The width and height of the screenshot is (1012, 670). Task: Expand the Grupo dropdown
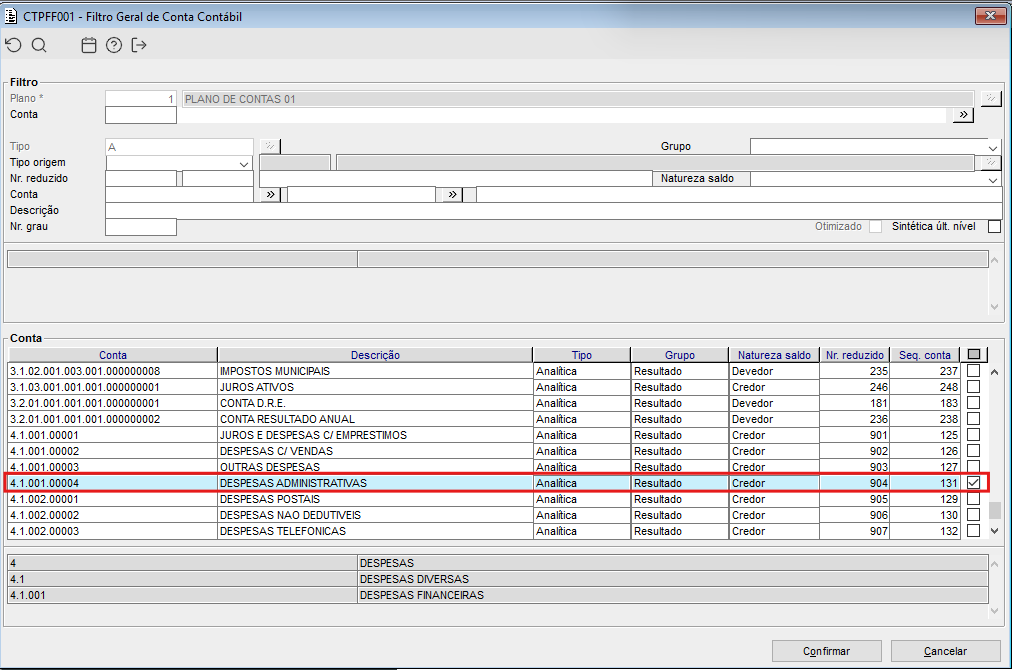[x=993, y=147]
